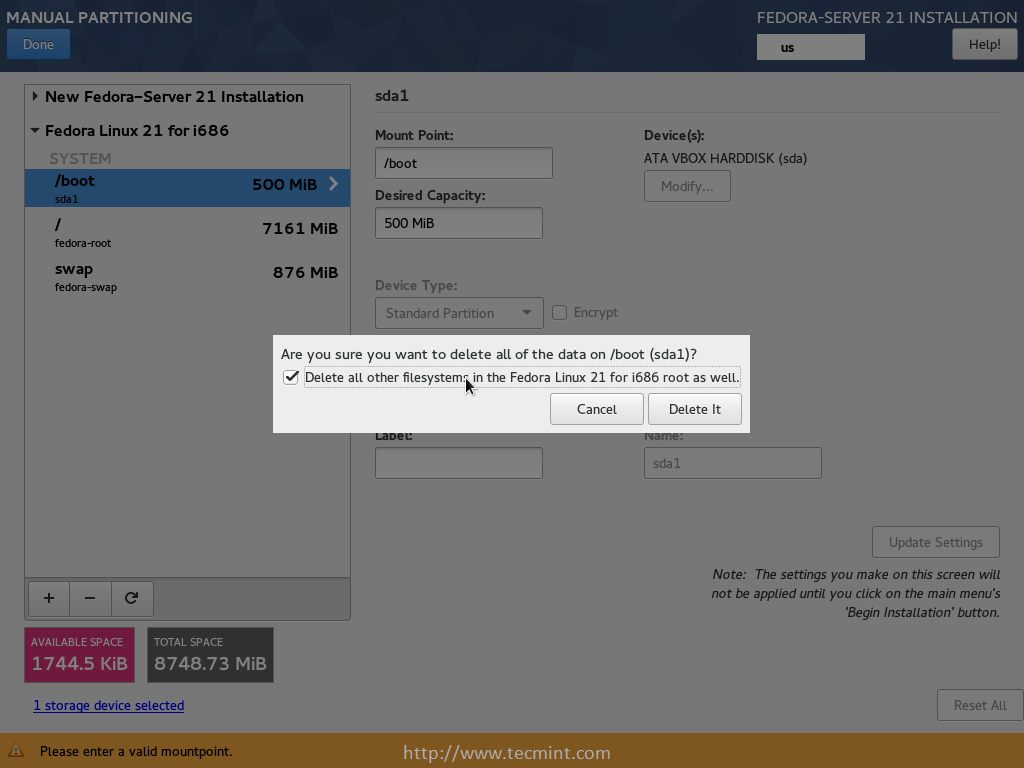Open the Help! button
The height and width of the screenshot is (768, 1024).
point(985,44)
